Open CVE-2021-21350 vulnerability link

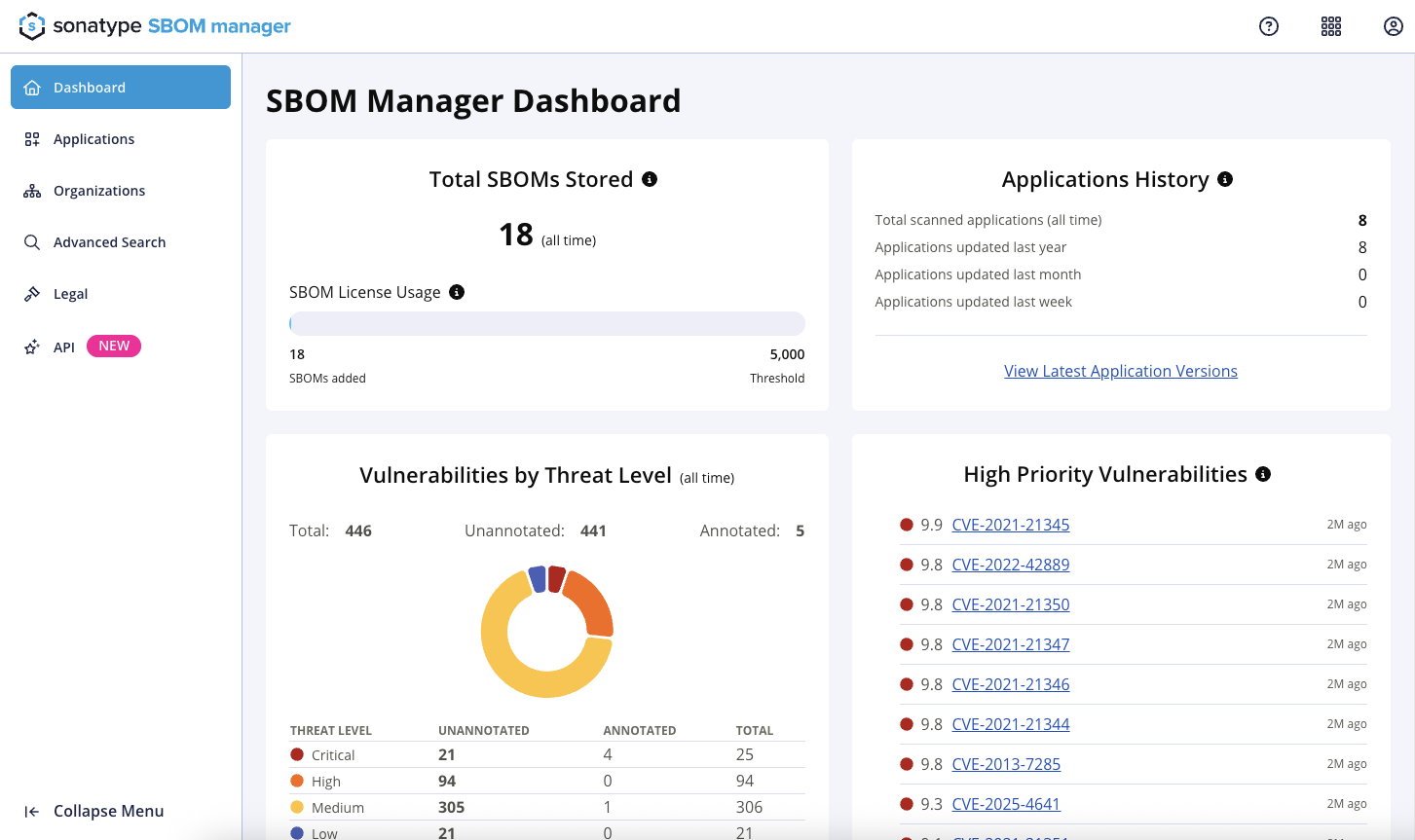coord(1011,604)
